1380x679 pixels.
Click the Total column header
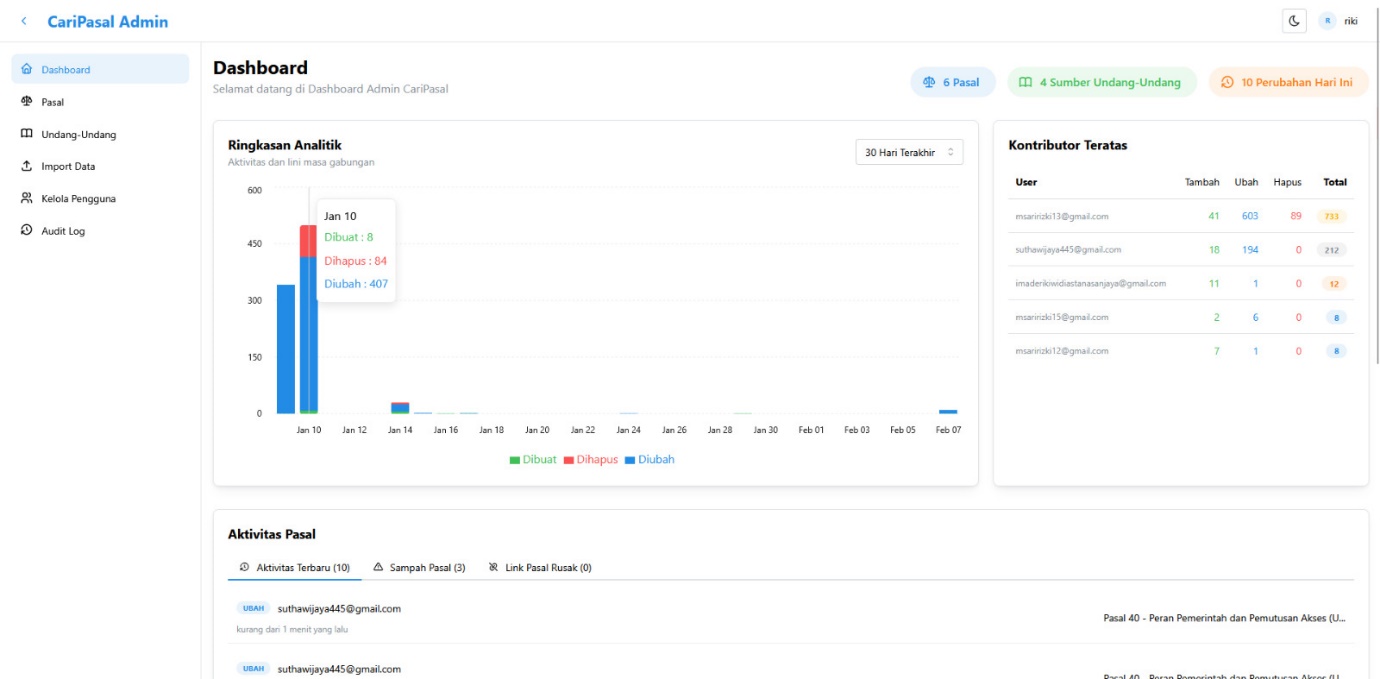1335,182
